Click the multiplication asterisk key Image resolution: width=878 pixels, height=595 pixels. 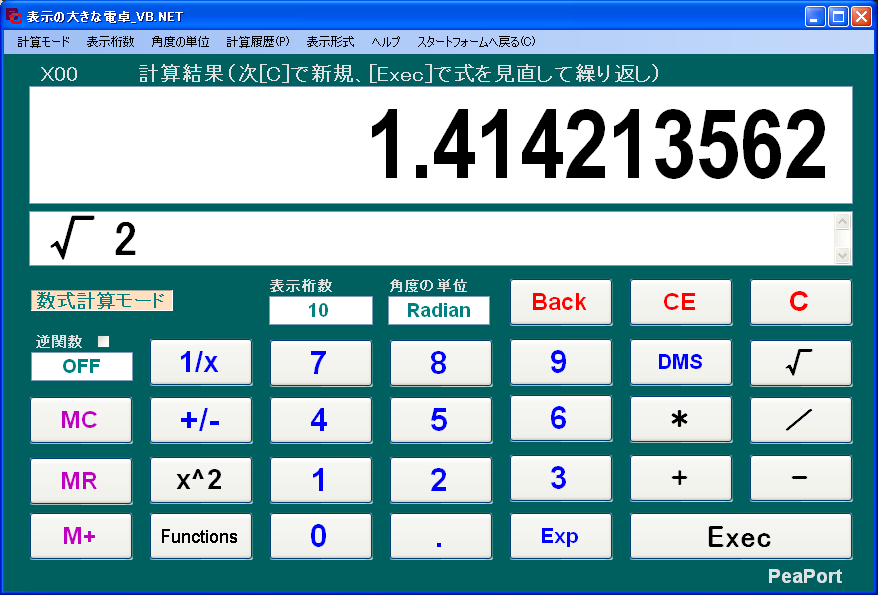click(680, 420)
